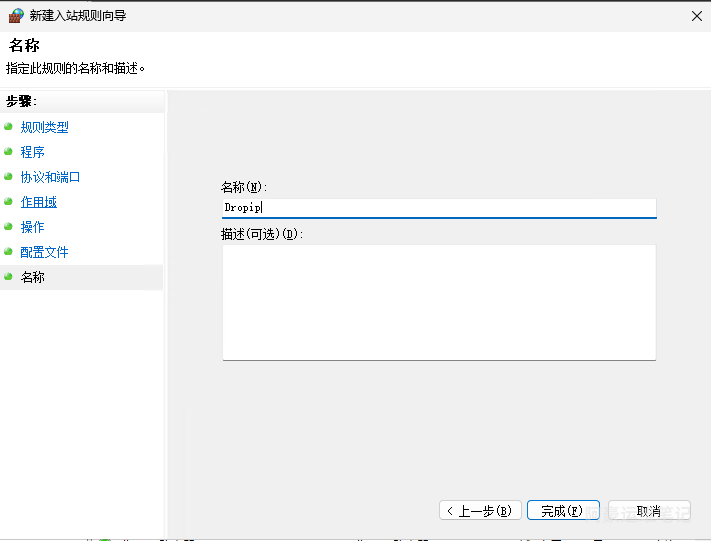Click the green bullet beside 协议和端口
The height and width of the screenshot is (541, 711).
(x=9, y=177)
